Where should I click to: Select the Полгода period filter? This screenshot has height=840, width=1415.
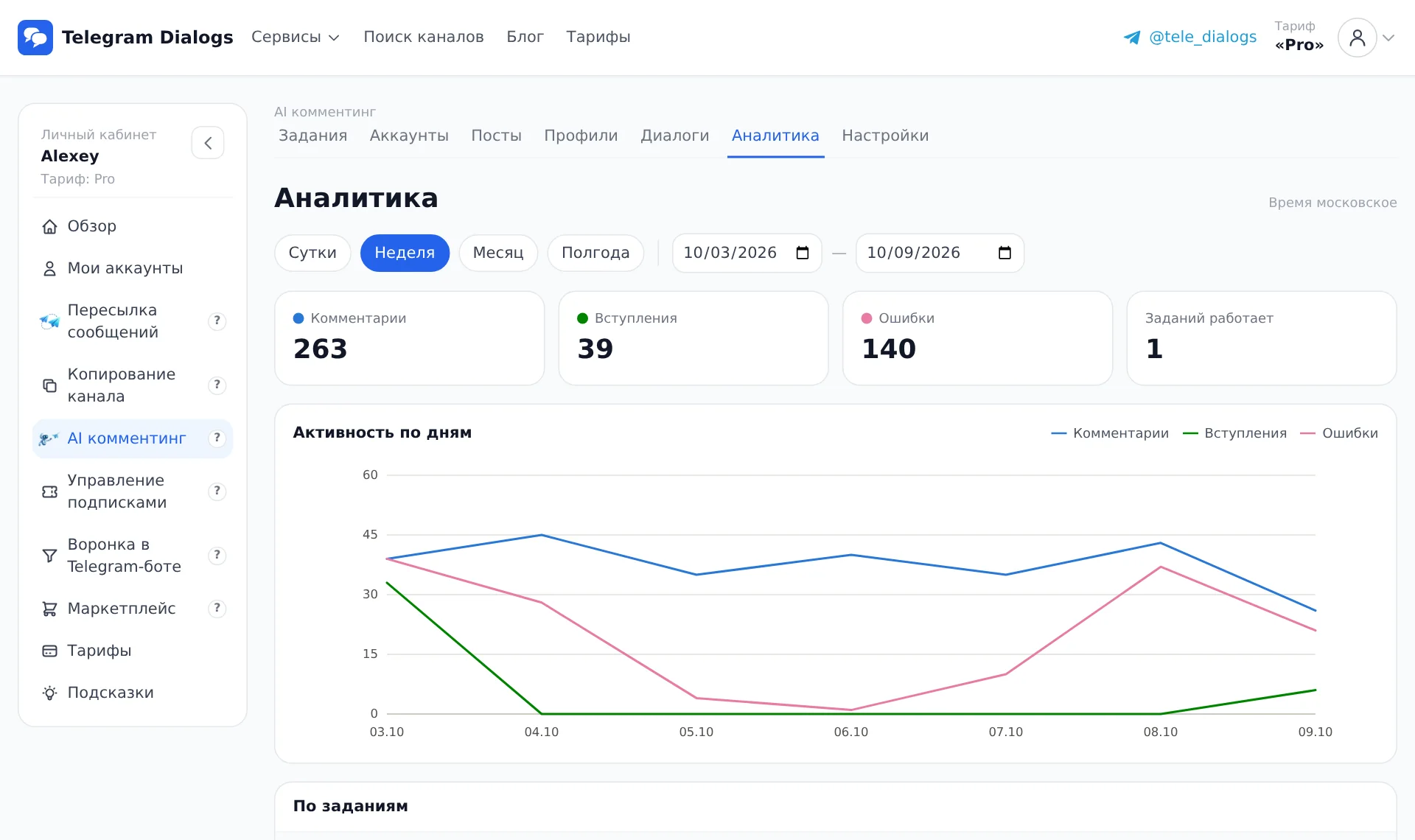pyautogui.click(x=595, y=253)
